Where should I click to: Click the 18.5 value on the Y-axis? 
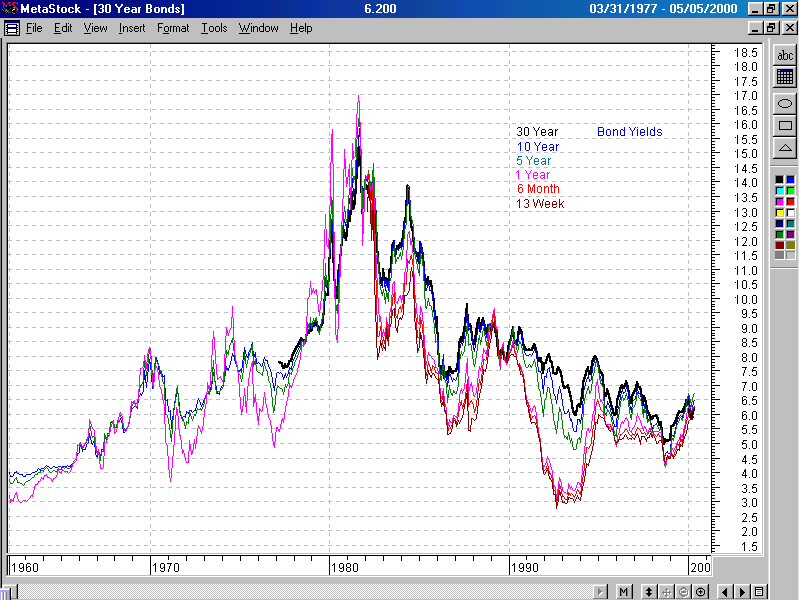coord(745,53)
